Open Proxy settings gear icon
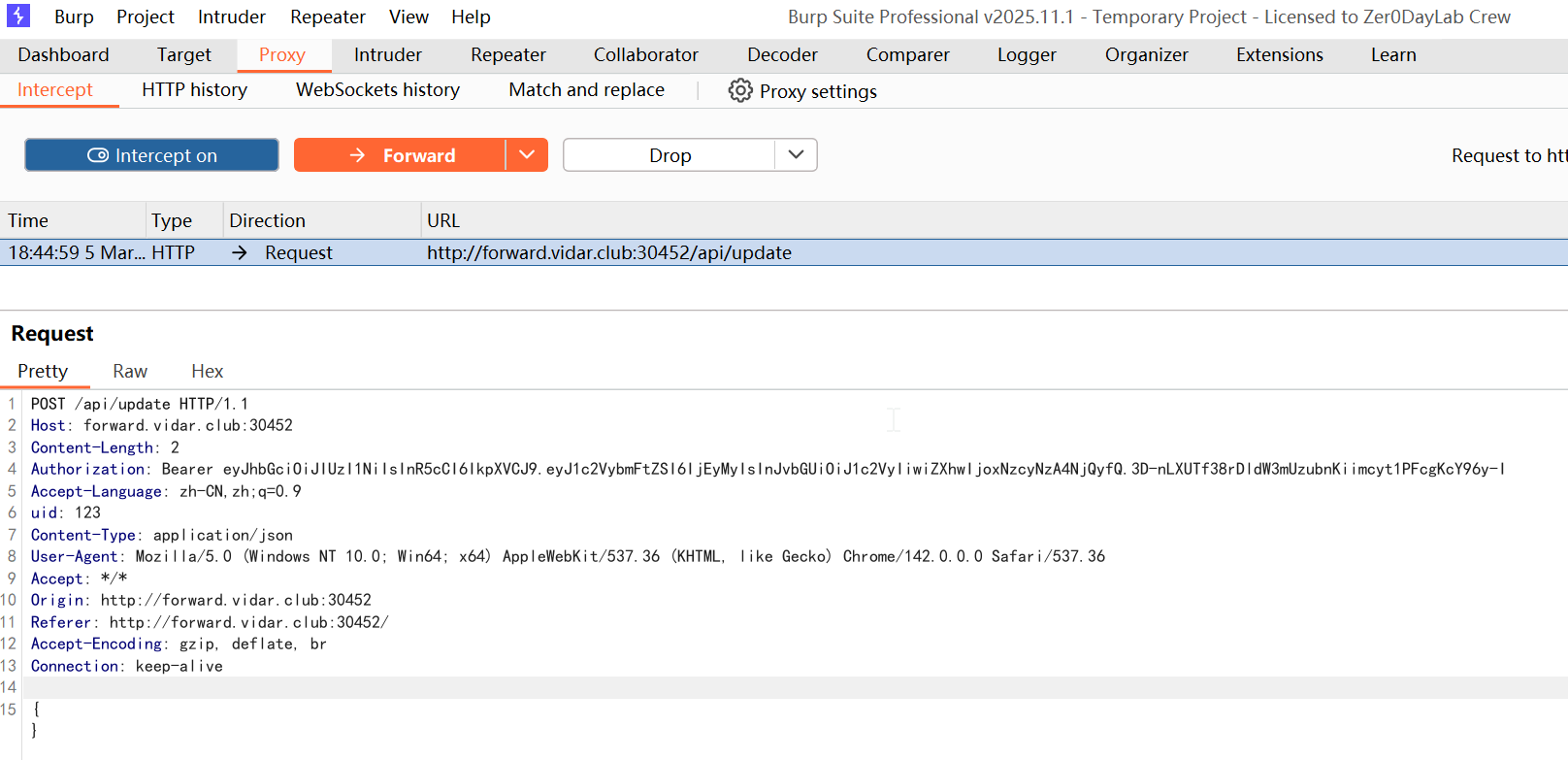The height and width of the screenshot is (760, 1568). pyautogui.click(x=740, y=90)
